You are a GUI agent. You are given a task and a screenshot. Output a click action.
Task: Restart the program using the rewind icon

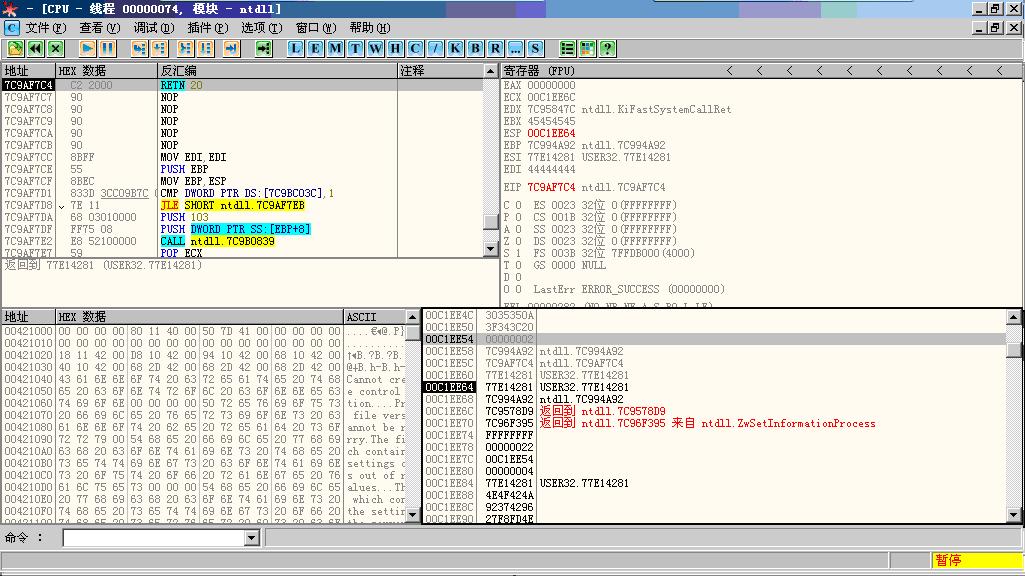[35, 48]
